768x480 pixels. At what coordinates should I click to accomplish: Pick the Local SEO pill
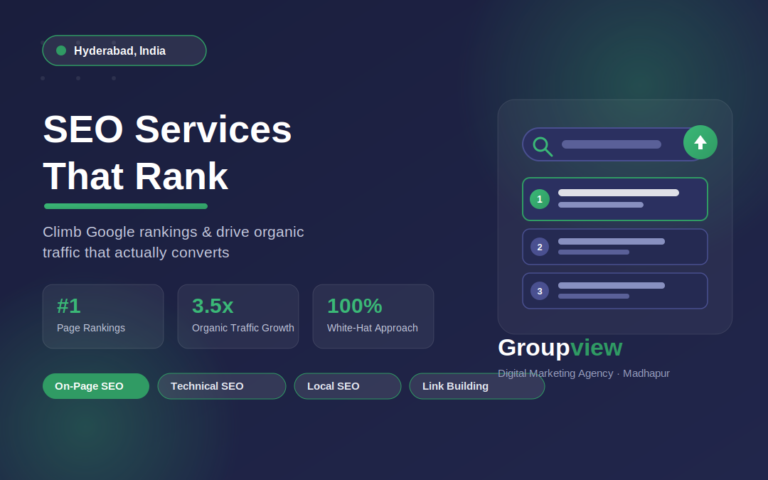(348, 386)
